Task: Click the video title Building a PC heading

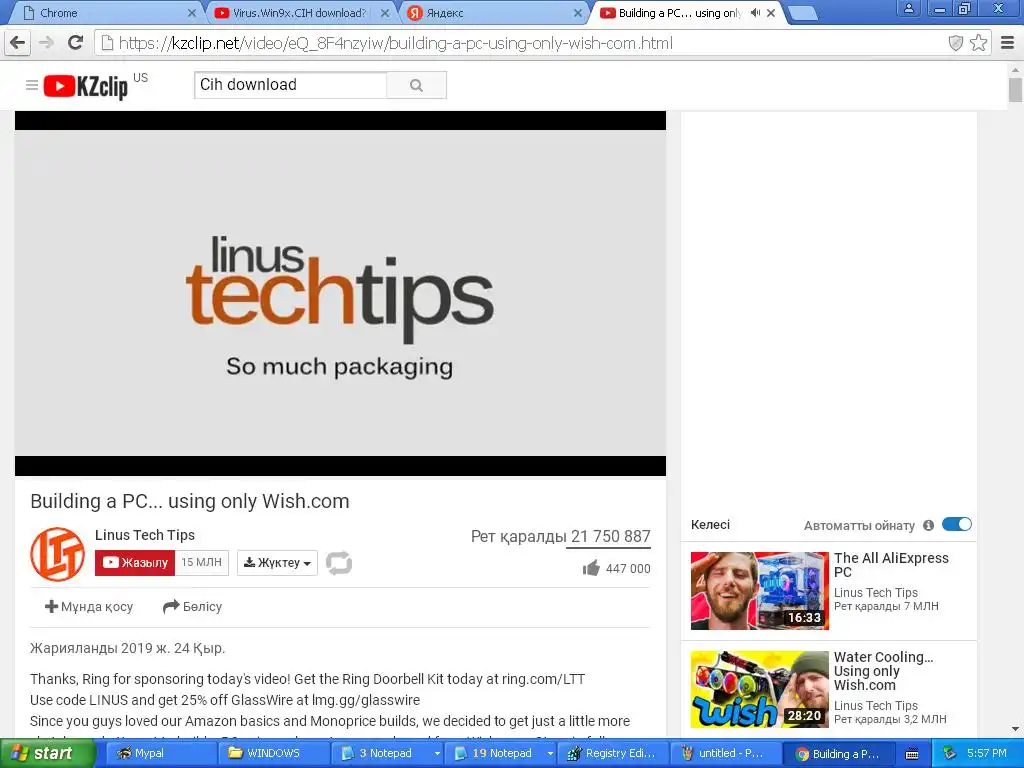Action: [190, 501]
